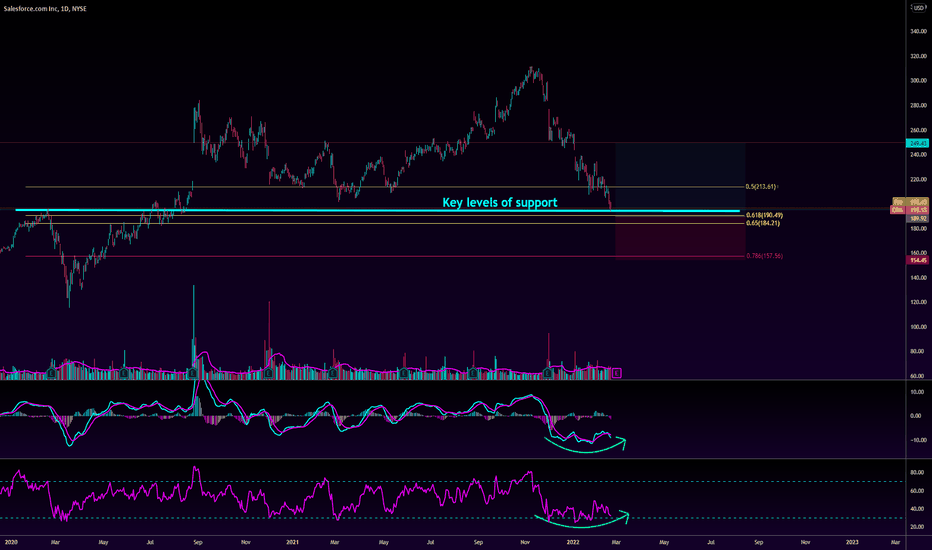This screenshot has width=932, height=550.
Task: Select the 'Key levels of support' text annotation
Action: pos(499,202)
